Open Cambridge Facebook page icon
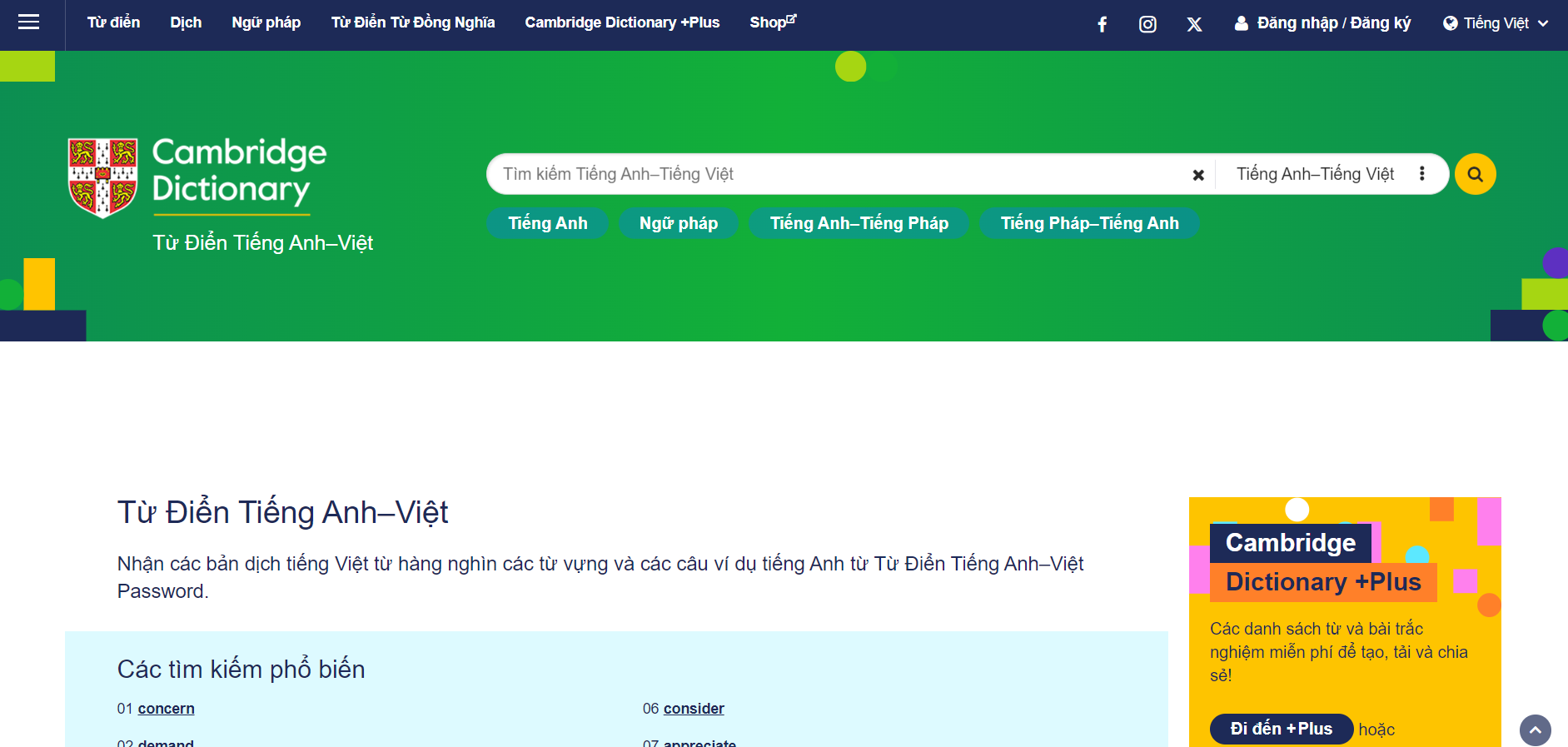1568x747 pixels. (1102, 24)
